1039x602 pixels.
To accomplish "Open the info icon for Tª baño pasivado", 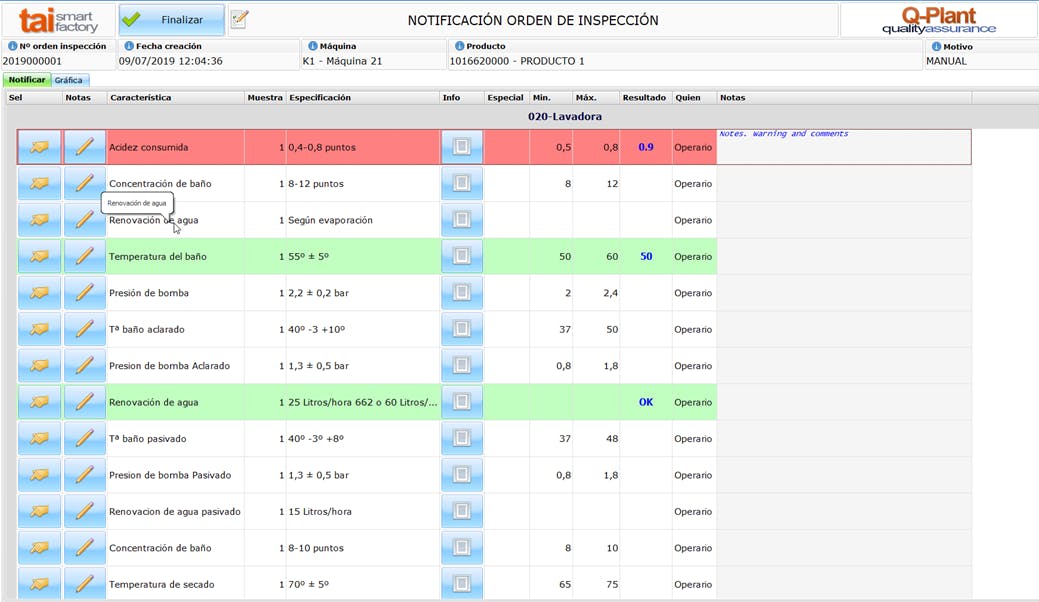I will coord(462,438).
